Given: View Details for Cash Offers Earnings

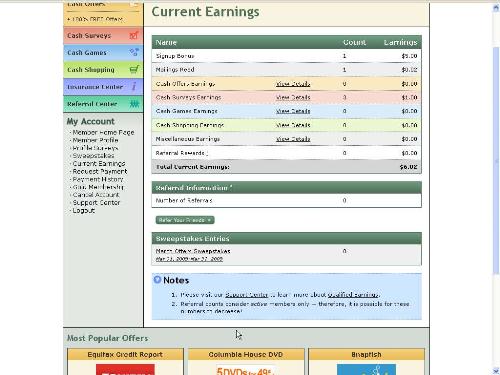Looking at the screenshot, I should coord(293,84).
